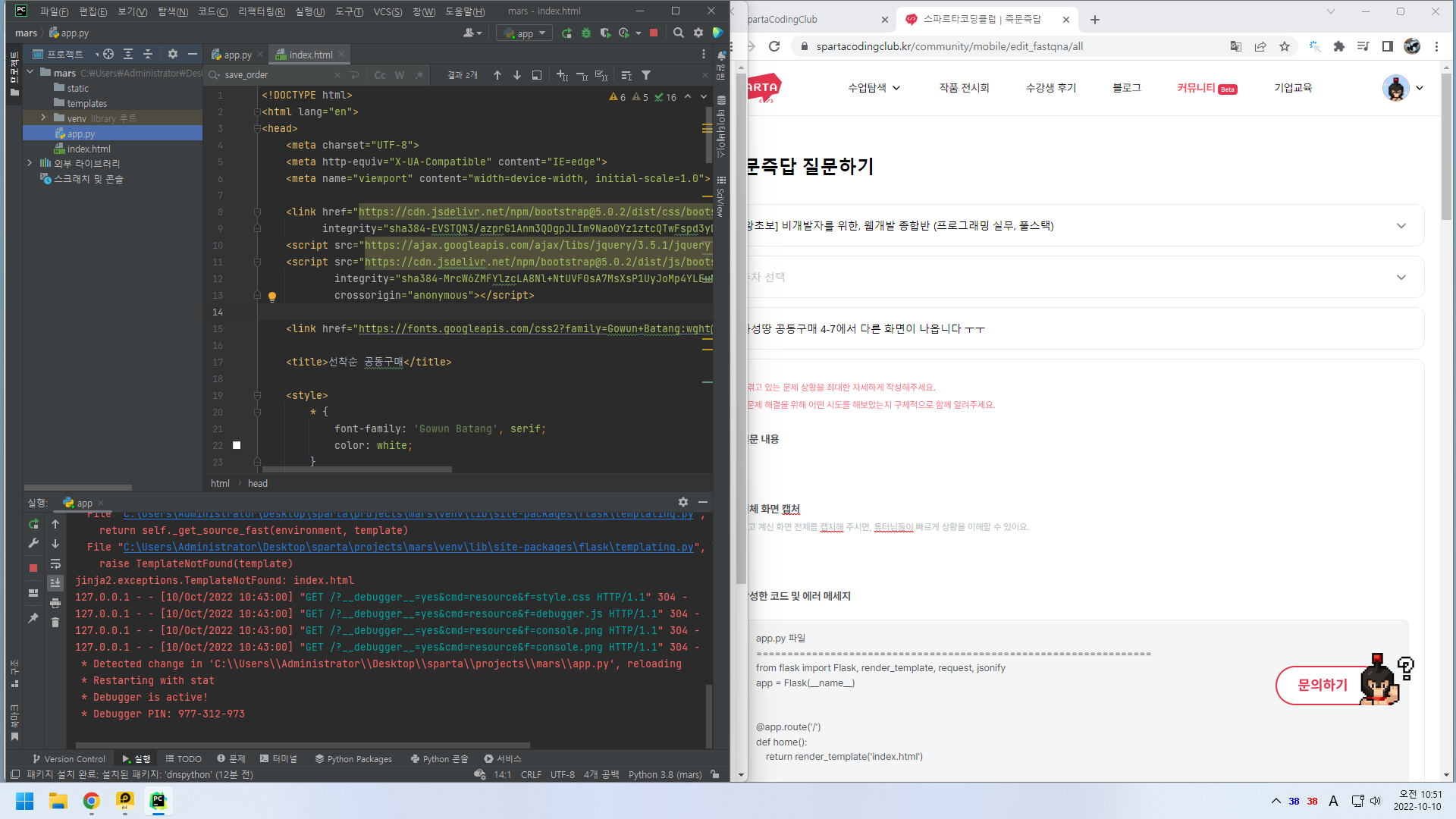Open the profile avatar dropdown on Sparta site
Image resolution: width=1456 pixels, height=819 pixels.
coord(1403,88)
